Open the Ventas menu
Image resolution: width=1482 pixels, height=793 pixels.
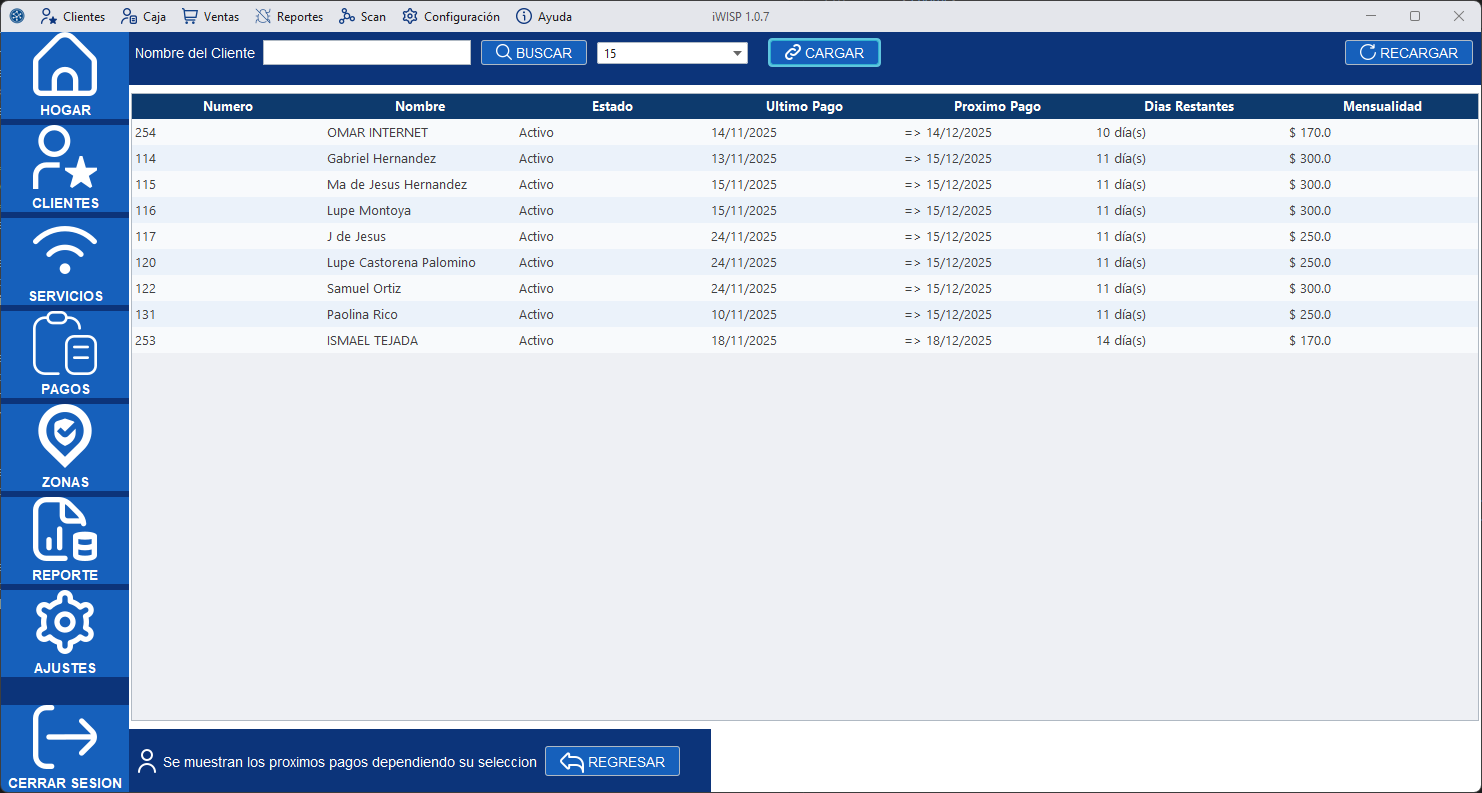click(x=210, y=17)
